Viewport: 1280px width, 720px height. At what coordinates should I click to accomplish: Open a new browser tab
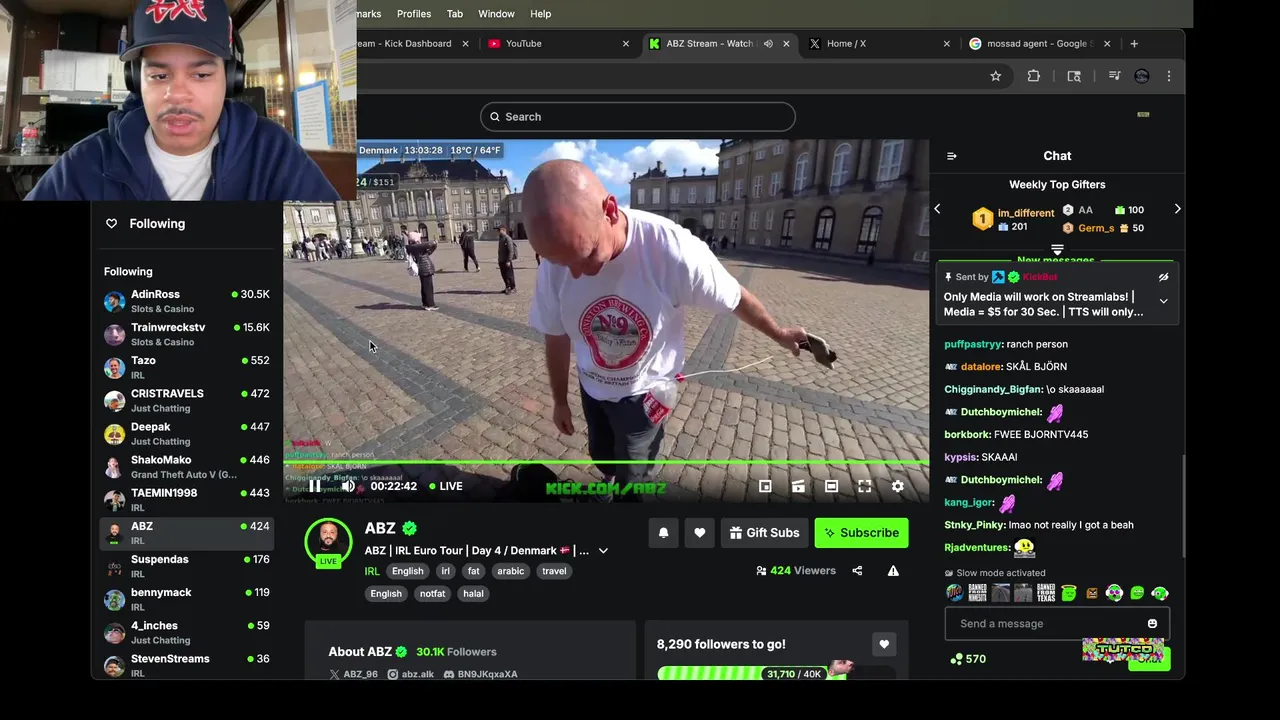click(1134, 44)
